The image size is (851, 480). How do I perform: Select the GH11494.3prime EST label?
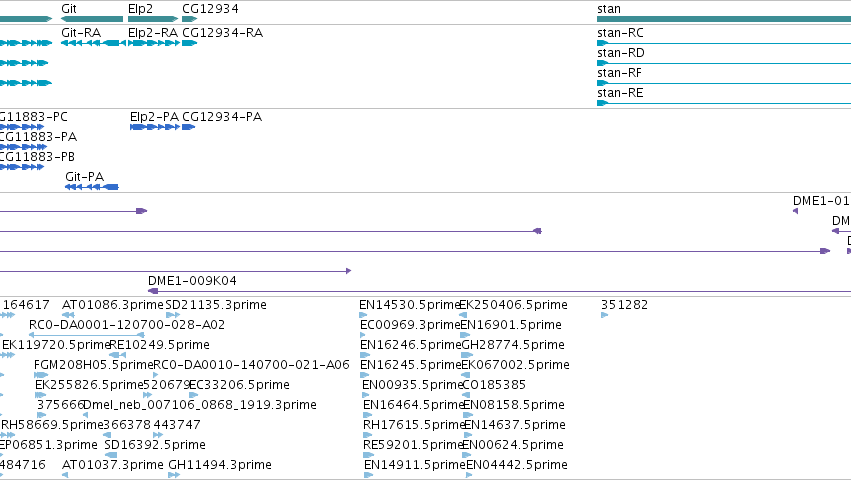[x=220, y=465]
